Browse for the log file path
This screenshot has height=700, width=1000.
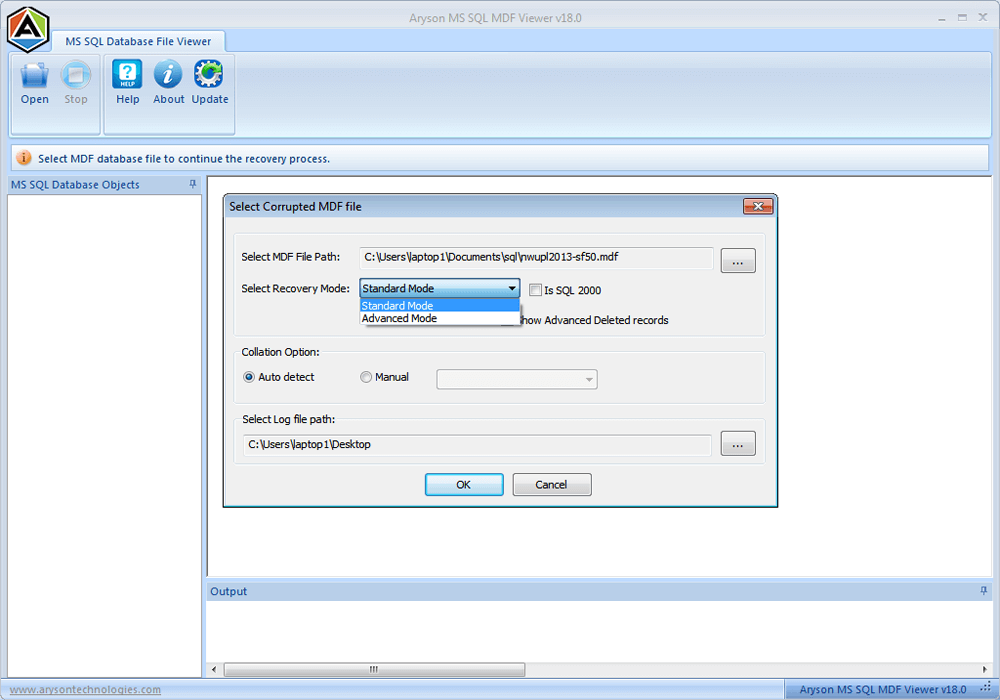point(738,444)
